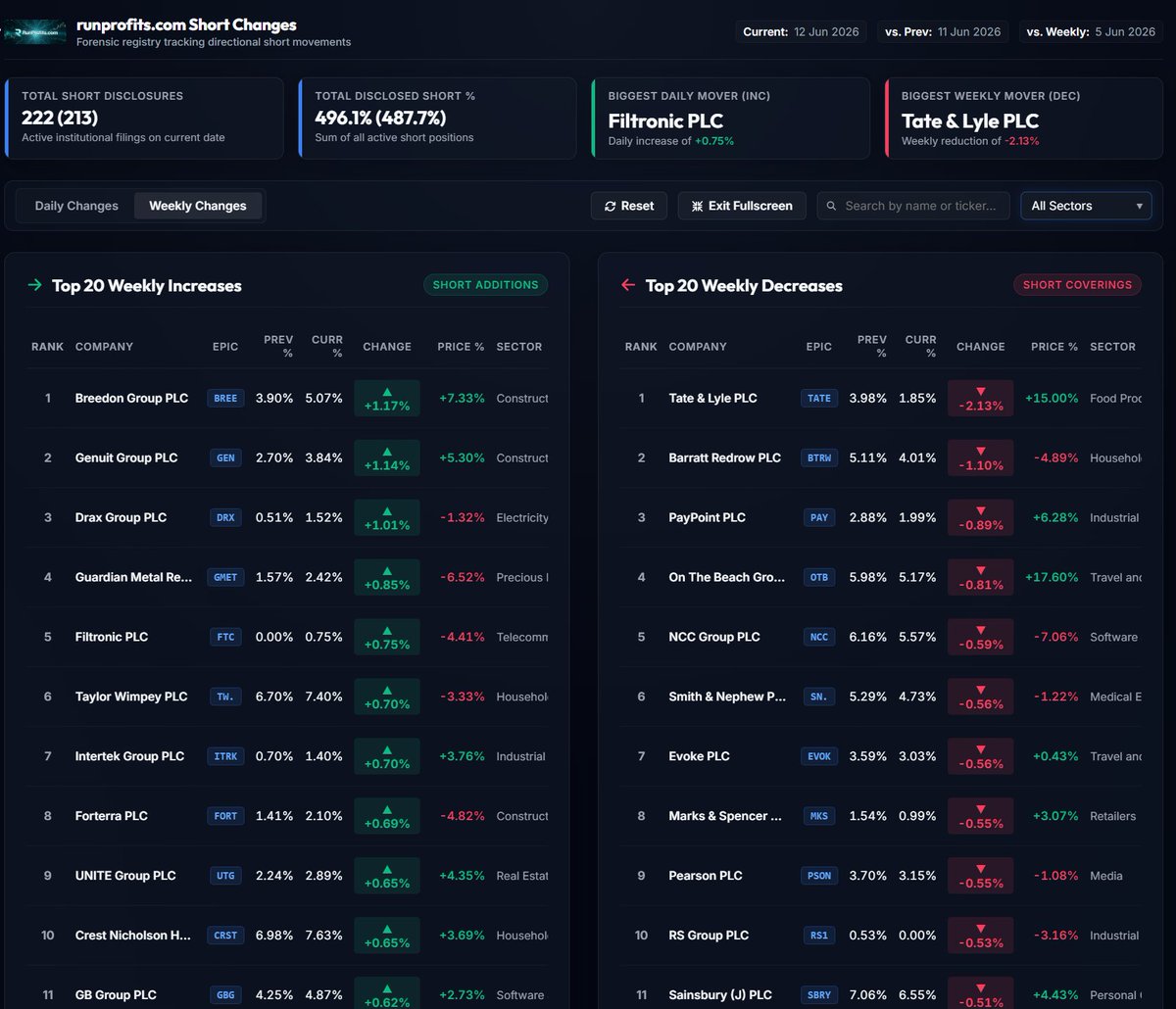The height and width of the screenshot is (1009, 1176).
Task: Click PRICE % header in Decreases table
Action: (1054, 347)
